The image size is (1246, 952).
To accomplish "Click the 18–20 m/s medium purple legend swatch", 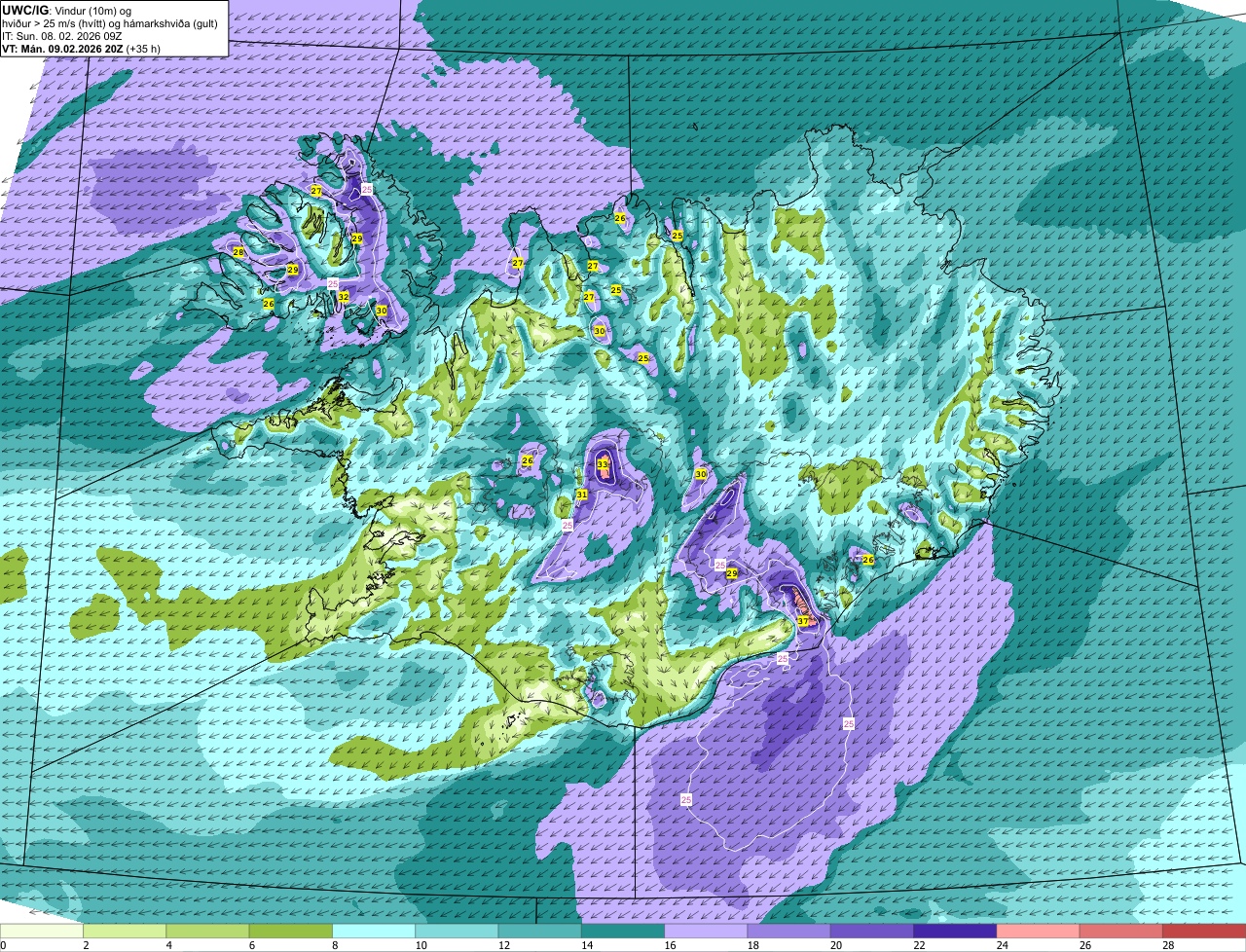I will (789, 931).
